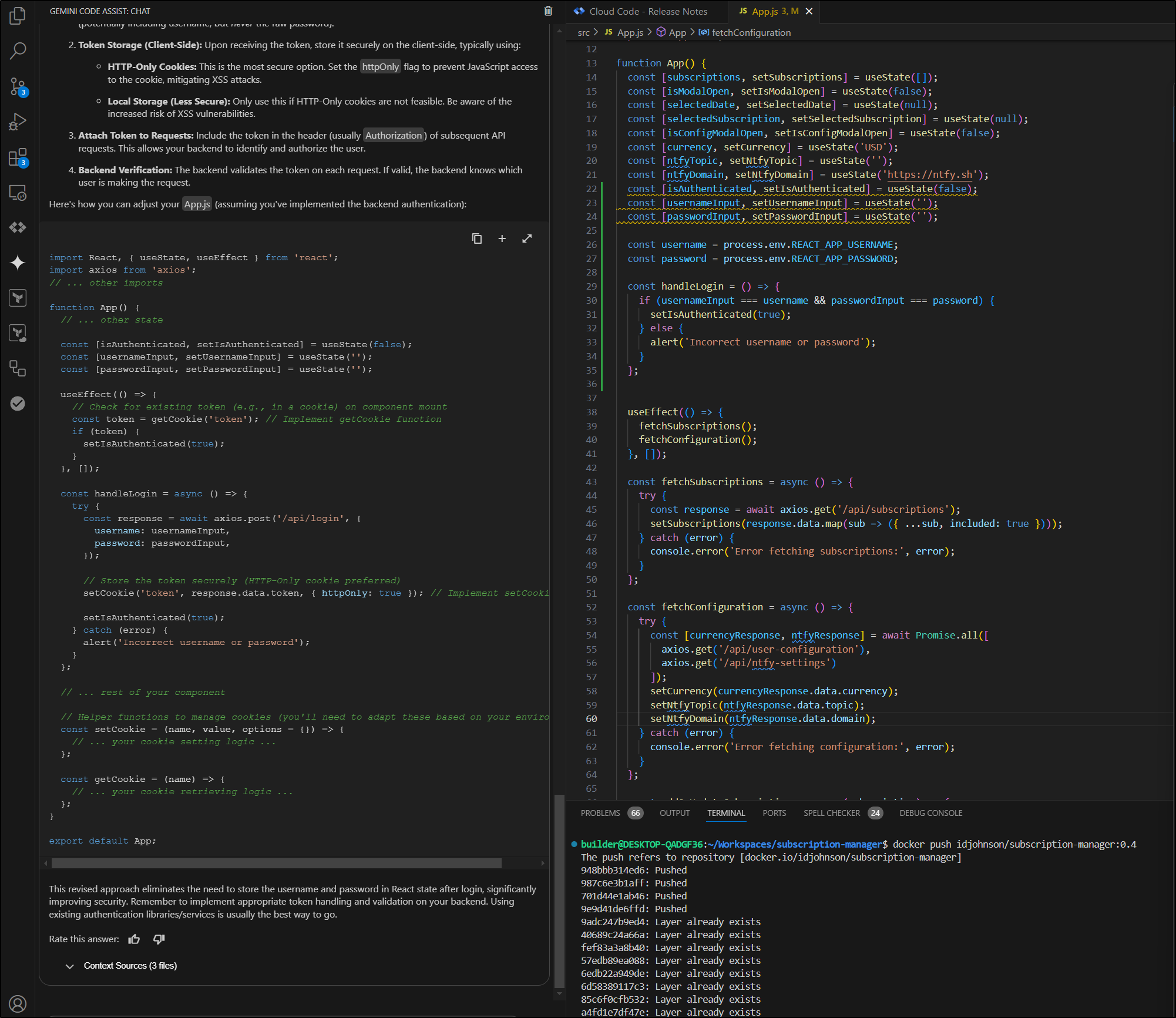This screenshot has width=1176, height=1018.
Task: Copy the suggested code snippet
Action: point(477,238)
